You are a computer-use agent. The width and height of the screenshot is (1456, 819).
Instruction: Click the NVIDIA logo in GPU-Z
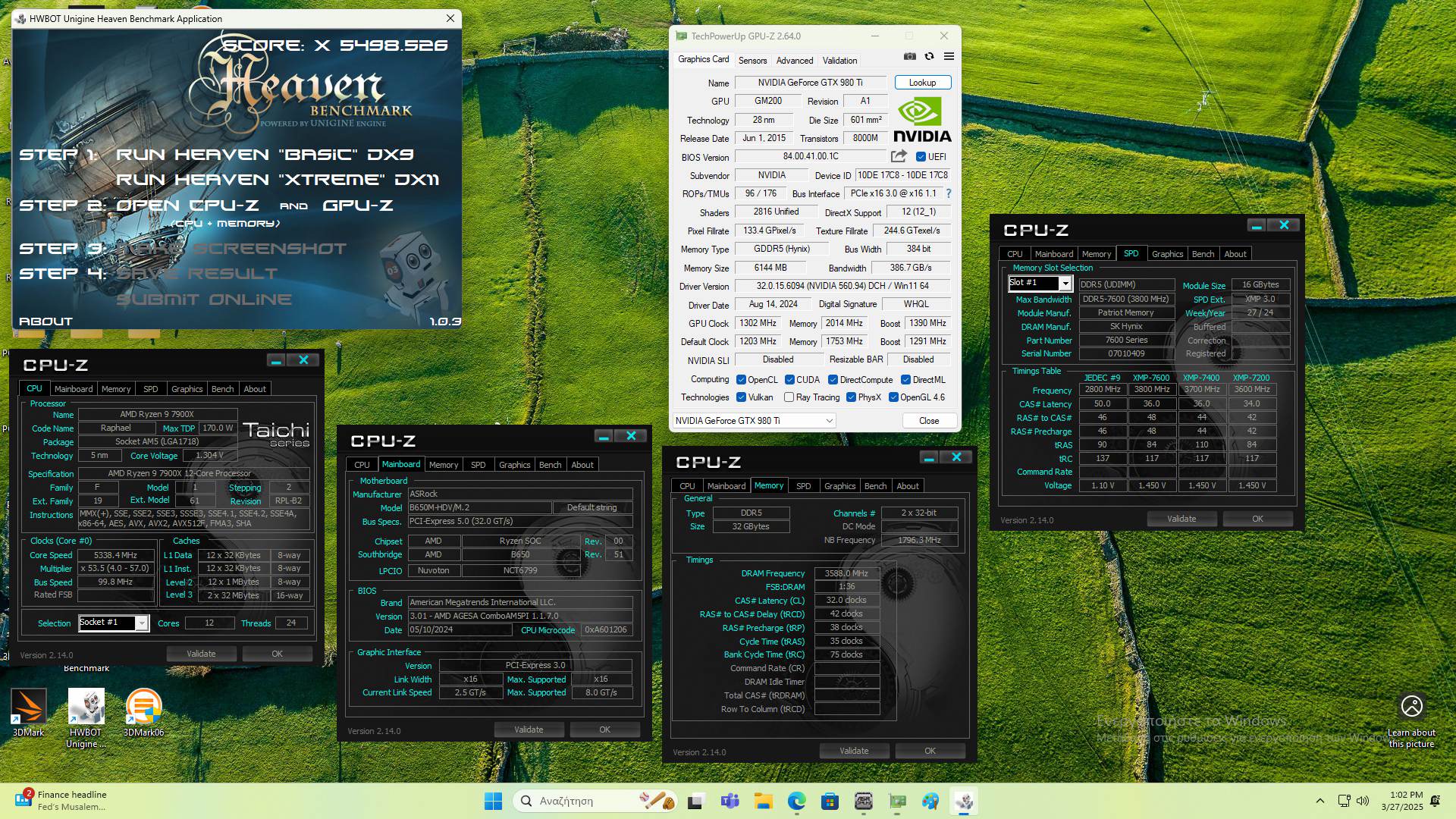pos(922,120)
